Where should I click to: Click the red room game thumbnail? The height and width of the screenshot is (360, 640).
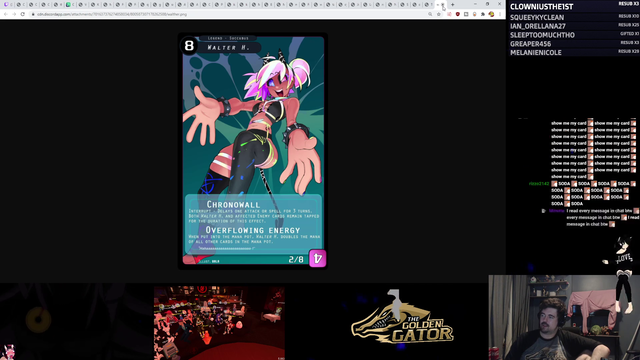coord(219,323)
